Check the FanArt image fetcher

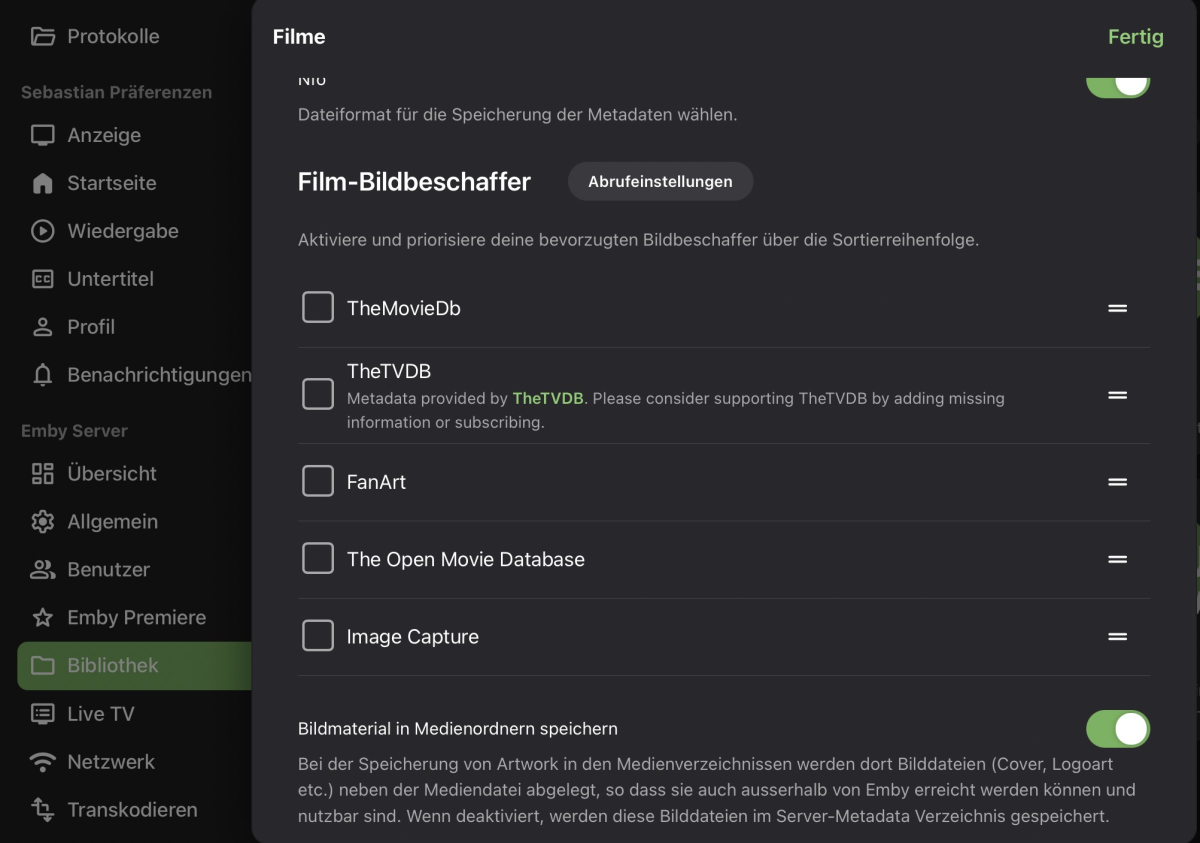click(x=318, y=482)
